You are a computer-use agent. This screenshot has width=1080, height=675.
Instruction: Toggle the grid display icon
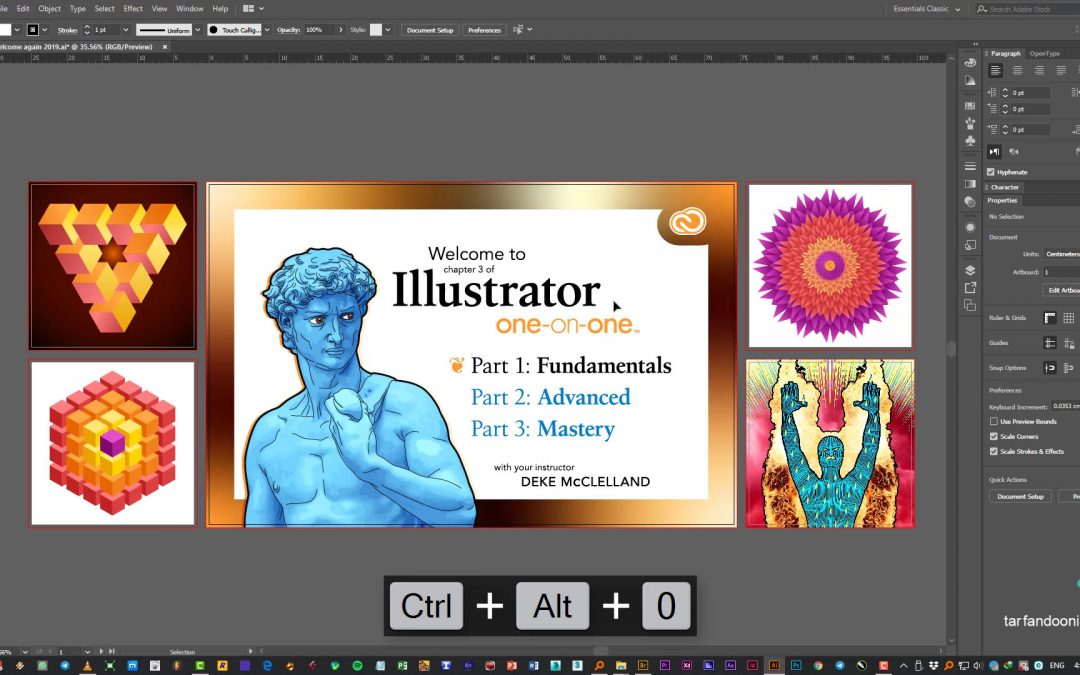click(1068, 318)
